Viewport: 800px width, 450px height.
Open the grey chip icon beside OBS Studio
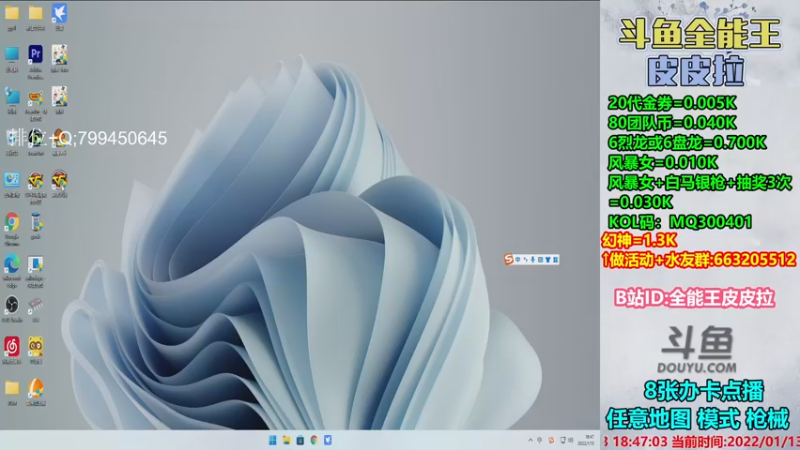click(35, 305)
